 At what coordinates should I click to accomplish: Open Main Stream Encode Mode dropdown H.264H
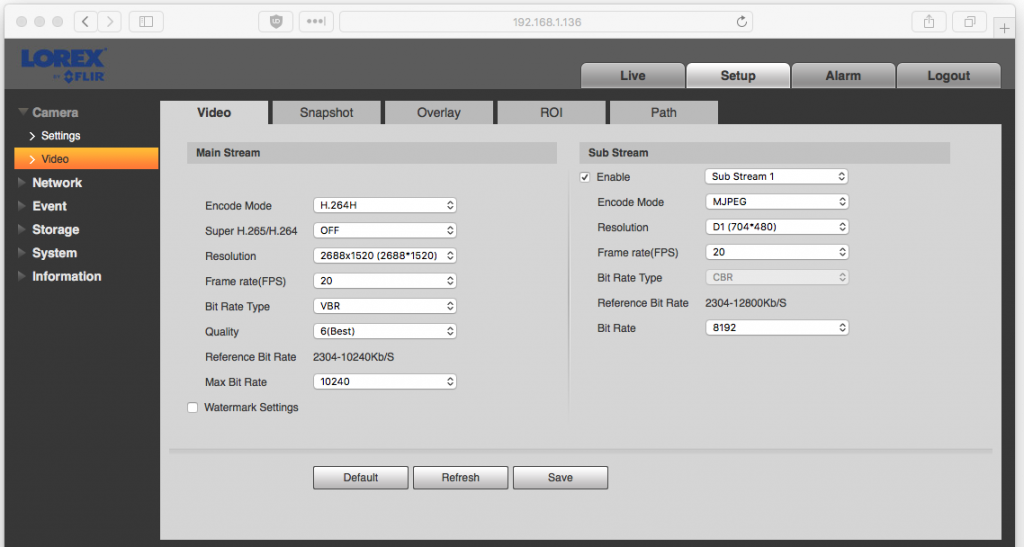coord(385,205)
